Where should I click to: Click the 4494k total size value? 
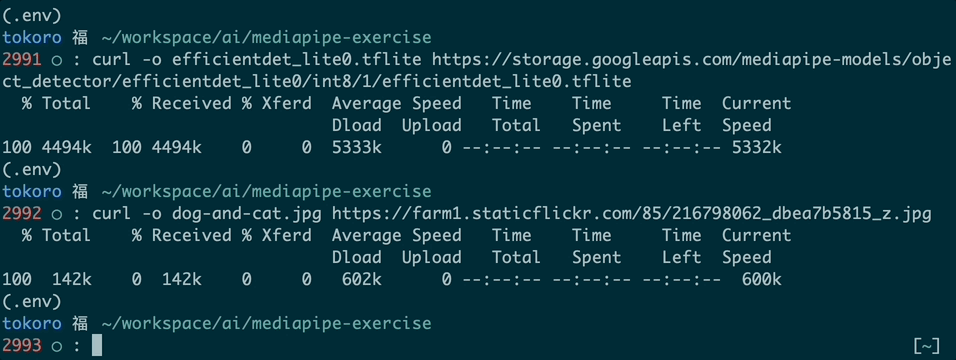click(x=66, y=147)
